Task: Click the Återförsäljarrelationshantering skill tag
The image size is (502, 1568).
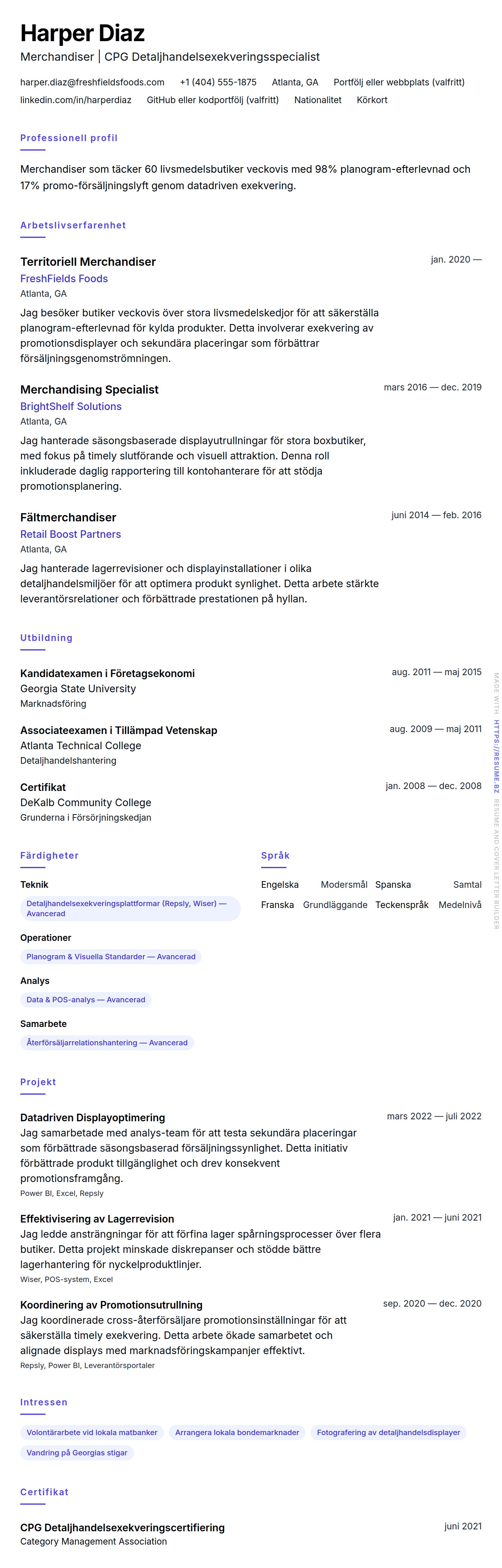Action: pos(107,1043)
